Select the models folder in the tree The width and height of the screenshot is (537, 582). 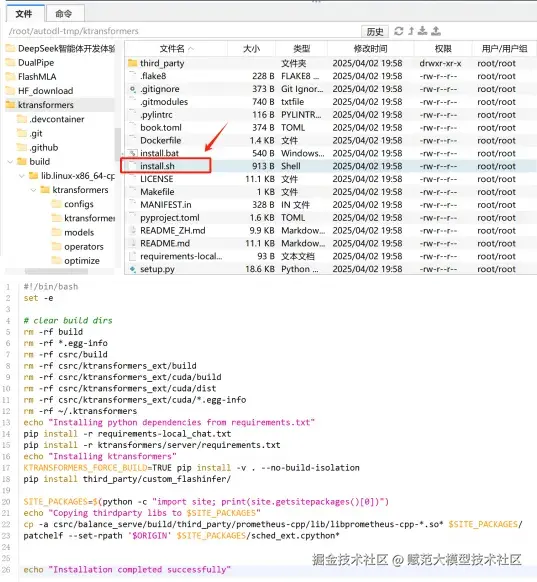point(79,233)
